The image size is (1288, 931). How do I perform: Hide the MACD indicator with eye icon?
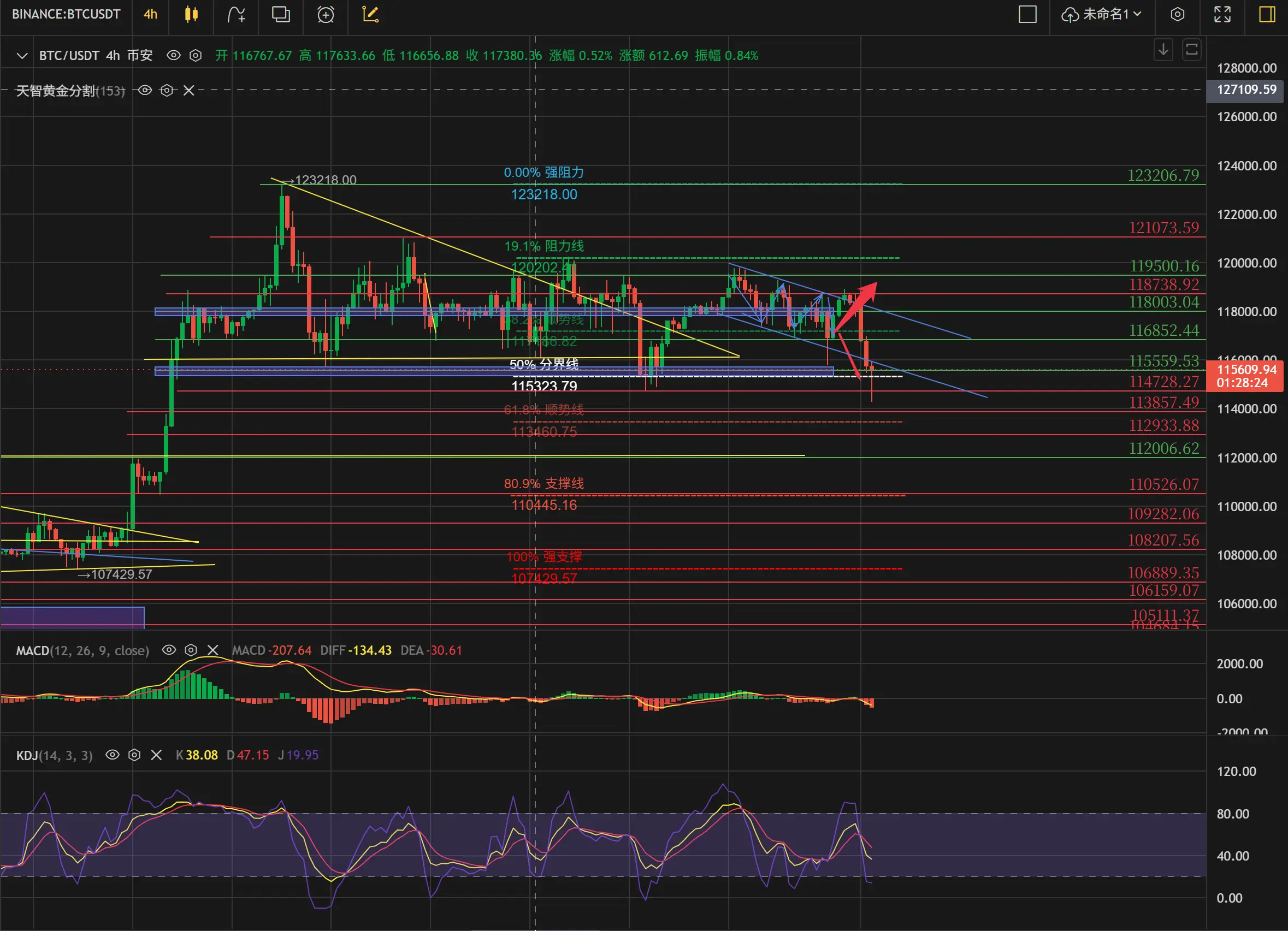pos(169,650)
